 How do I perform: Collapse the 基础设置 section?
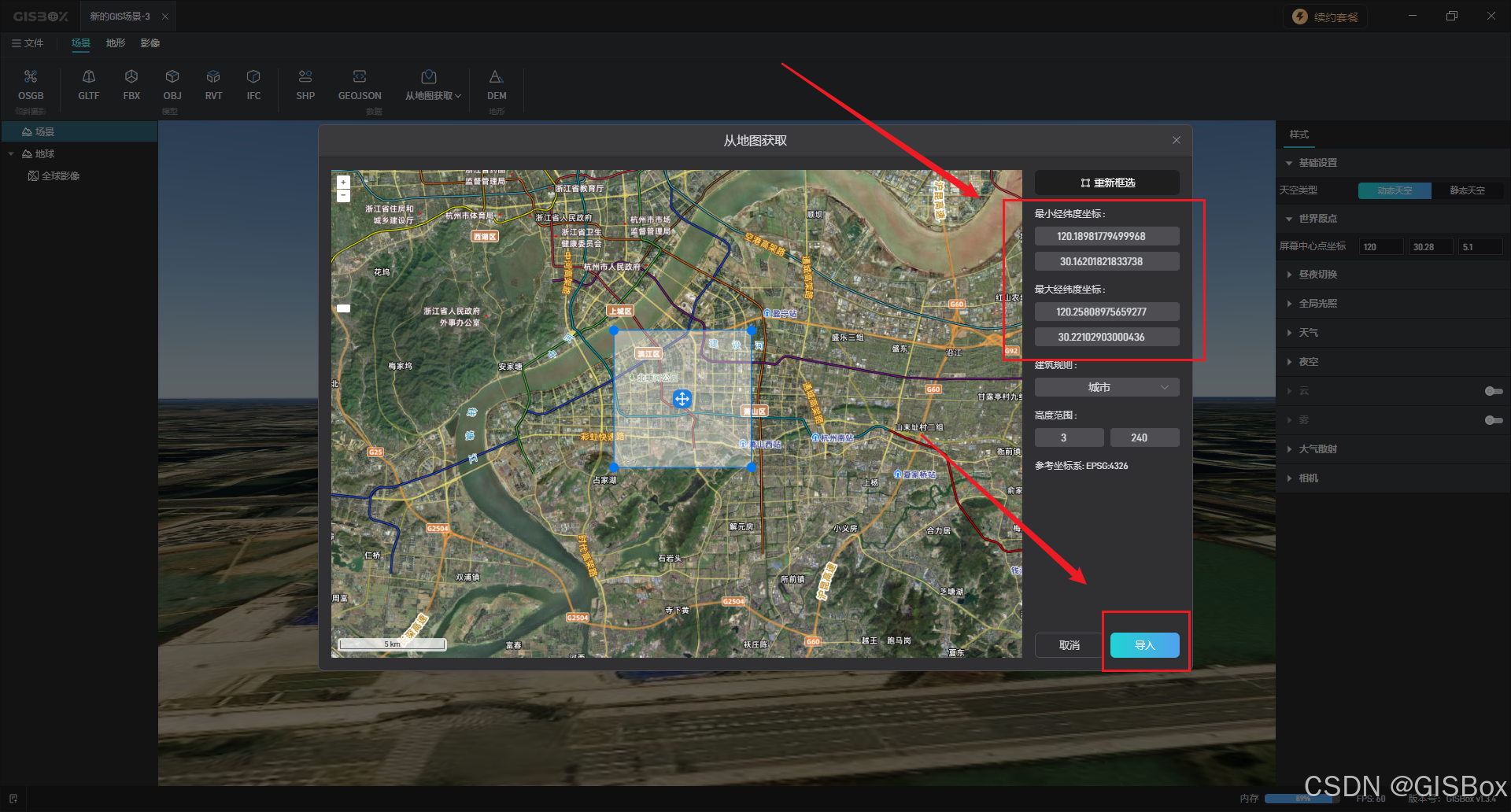[x=1289, y=163]
